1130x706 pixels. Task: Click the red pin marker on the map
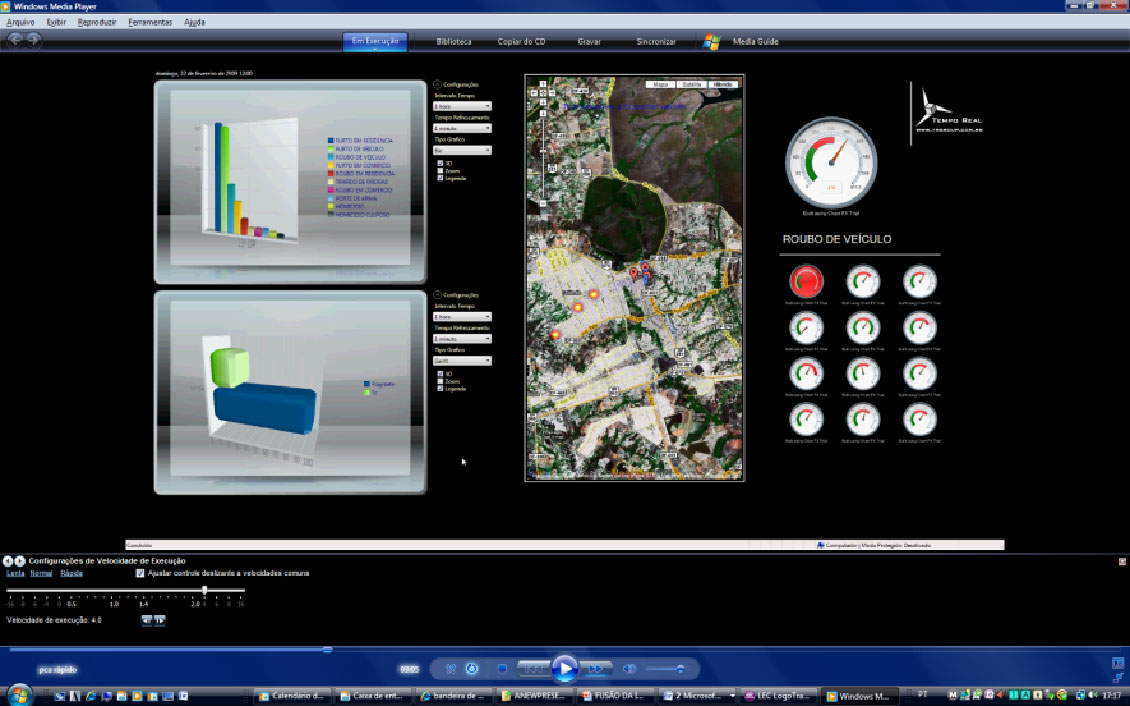(633, 273)
